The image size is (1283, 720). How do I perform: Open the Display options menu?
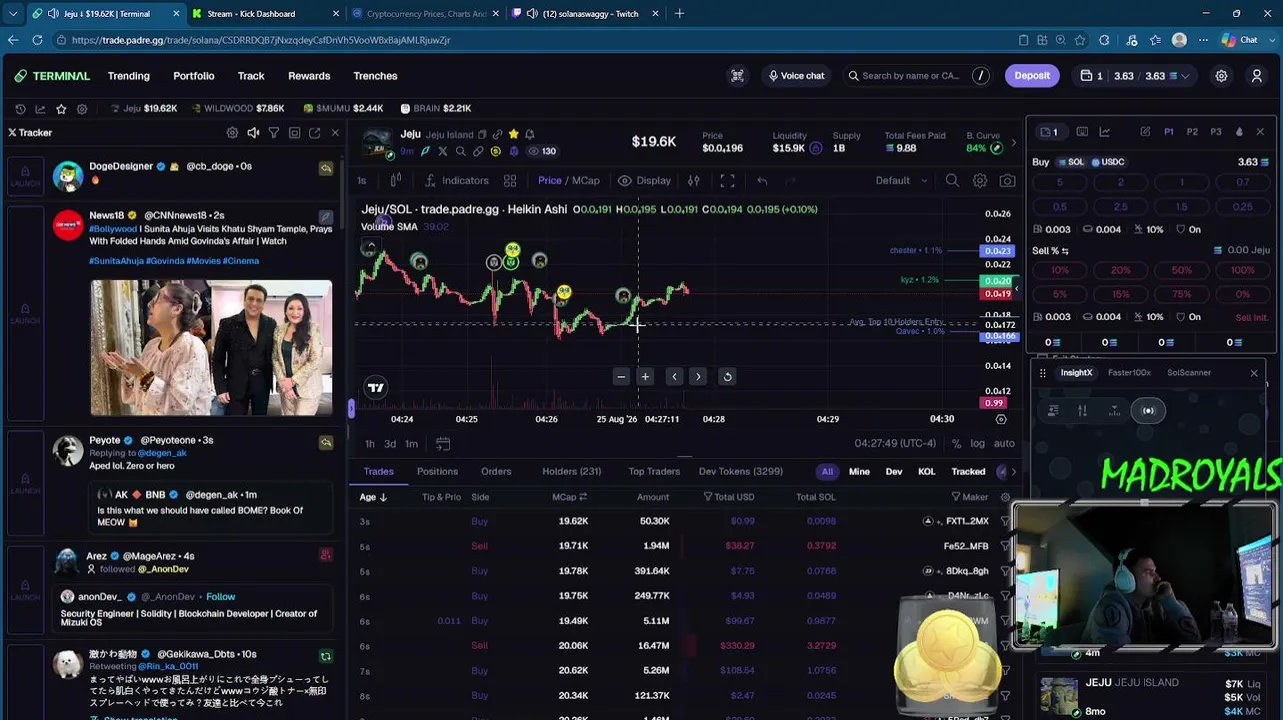pos(644,181)
